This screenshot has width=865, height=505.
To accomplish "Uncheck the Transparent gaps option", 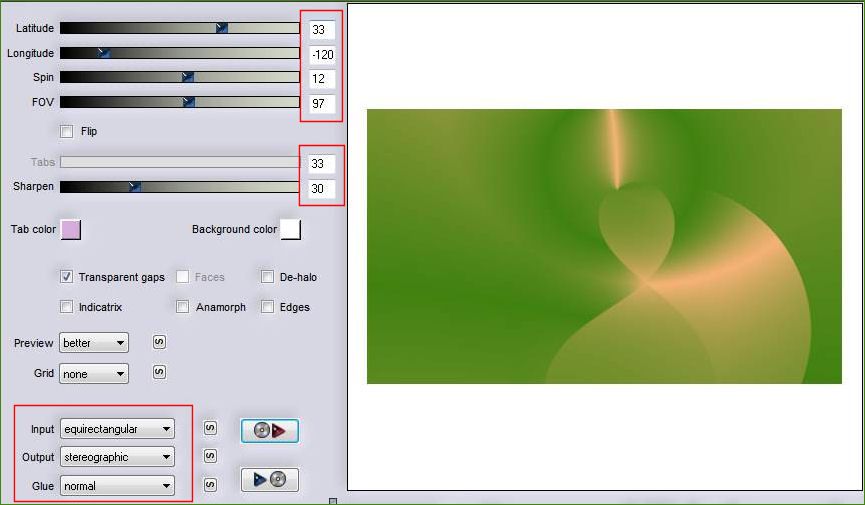I will coord(67,277).
